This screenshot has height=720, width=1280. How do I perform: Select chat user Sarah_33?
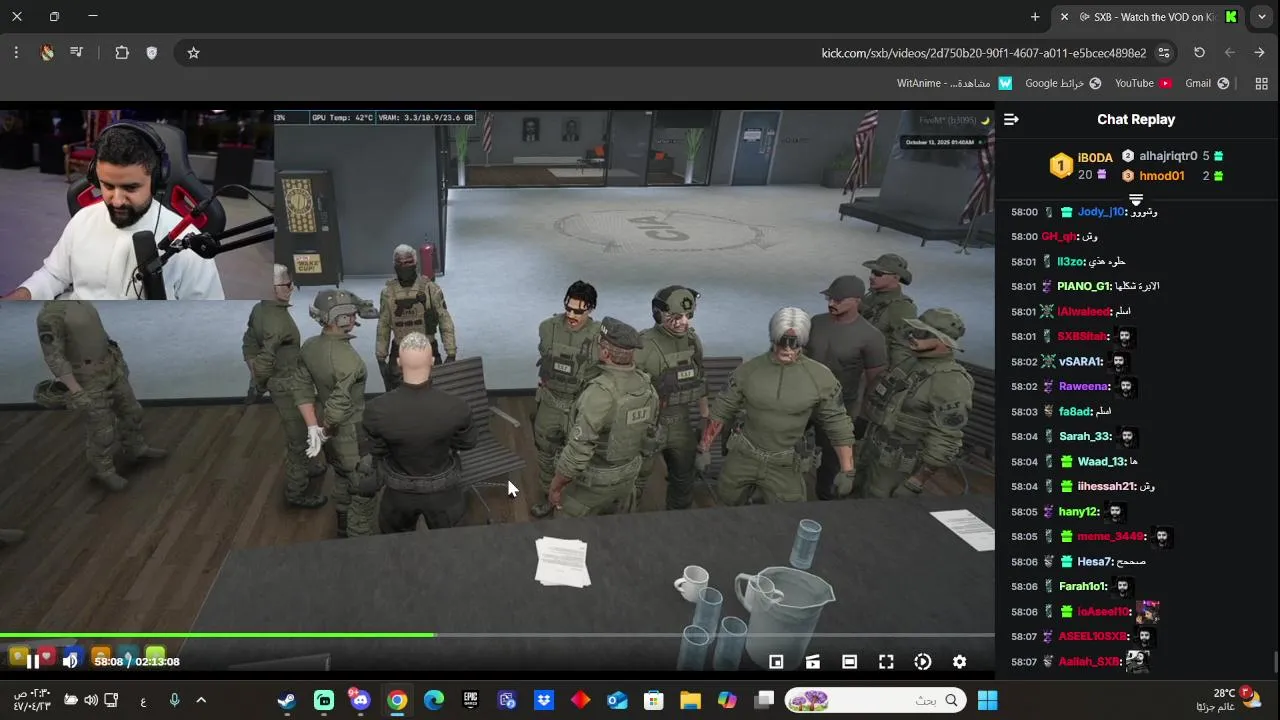[1085, 436]
